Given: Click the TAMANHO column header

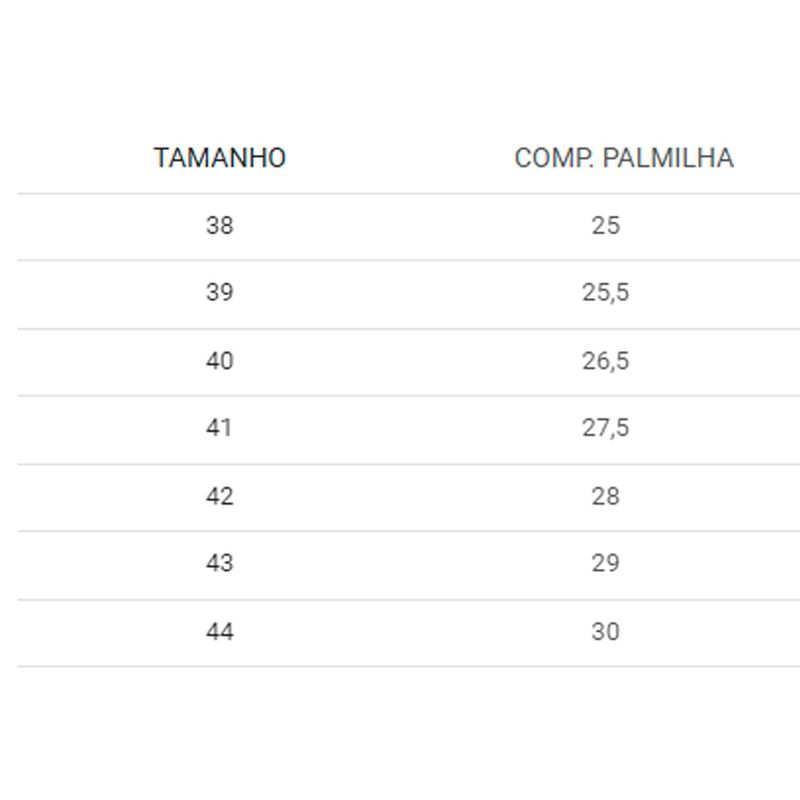Looking at the screenshot, I should [220, 158].
